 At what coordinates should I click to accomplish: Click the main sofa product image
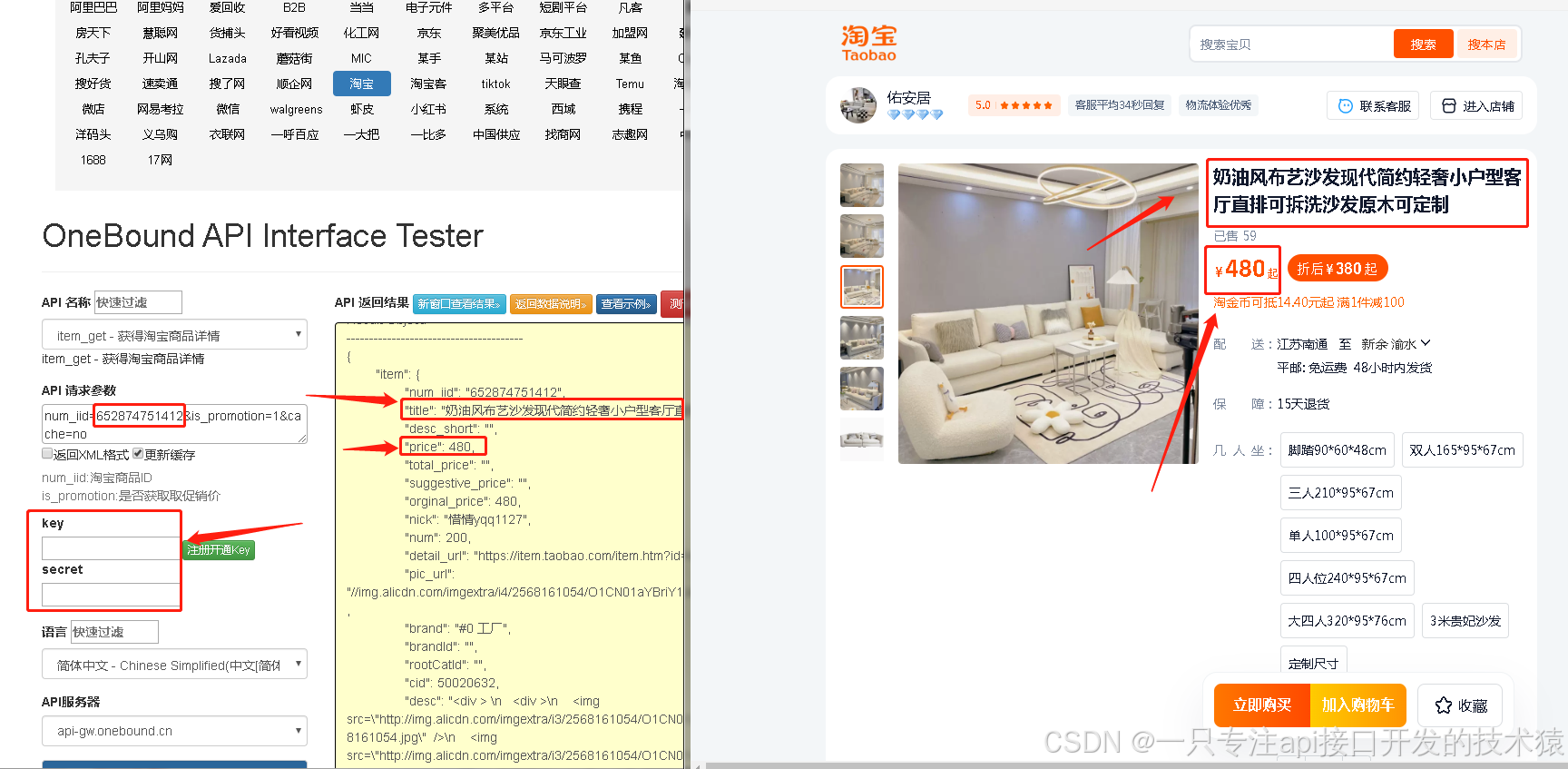(1048, 313)
